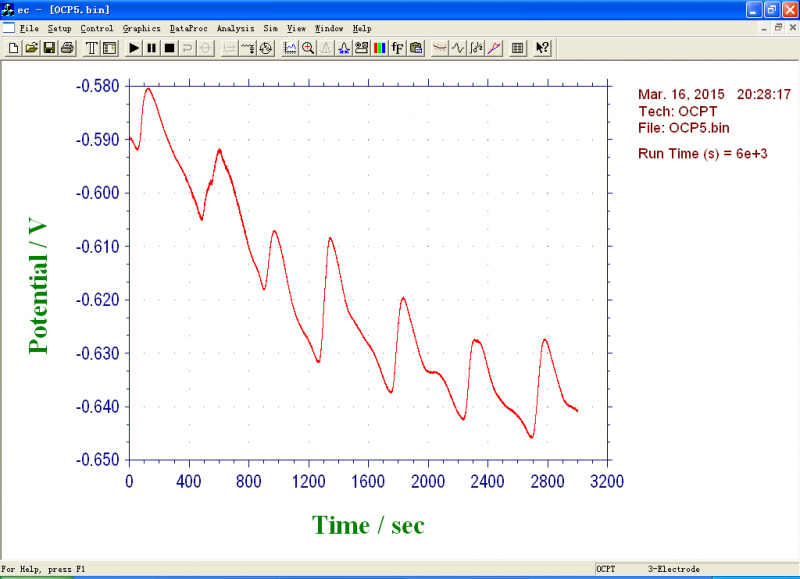This screenshot has height=579, width=800.
Task: Activate the context help arrow icon
Action: pyautogui.click(x=542, y=48)
